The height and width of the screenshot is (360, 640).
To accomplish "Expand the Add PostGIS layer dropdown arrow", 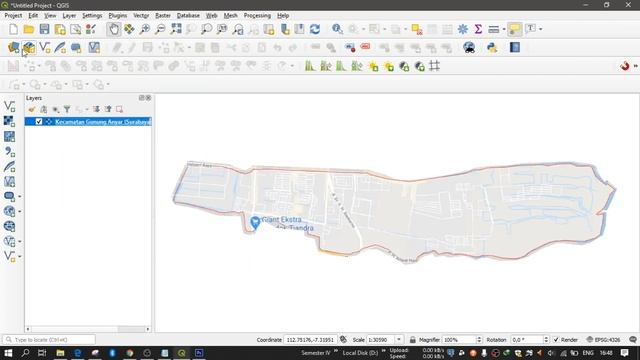I will coord(20,196).
